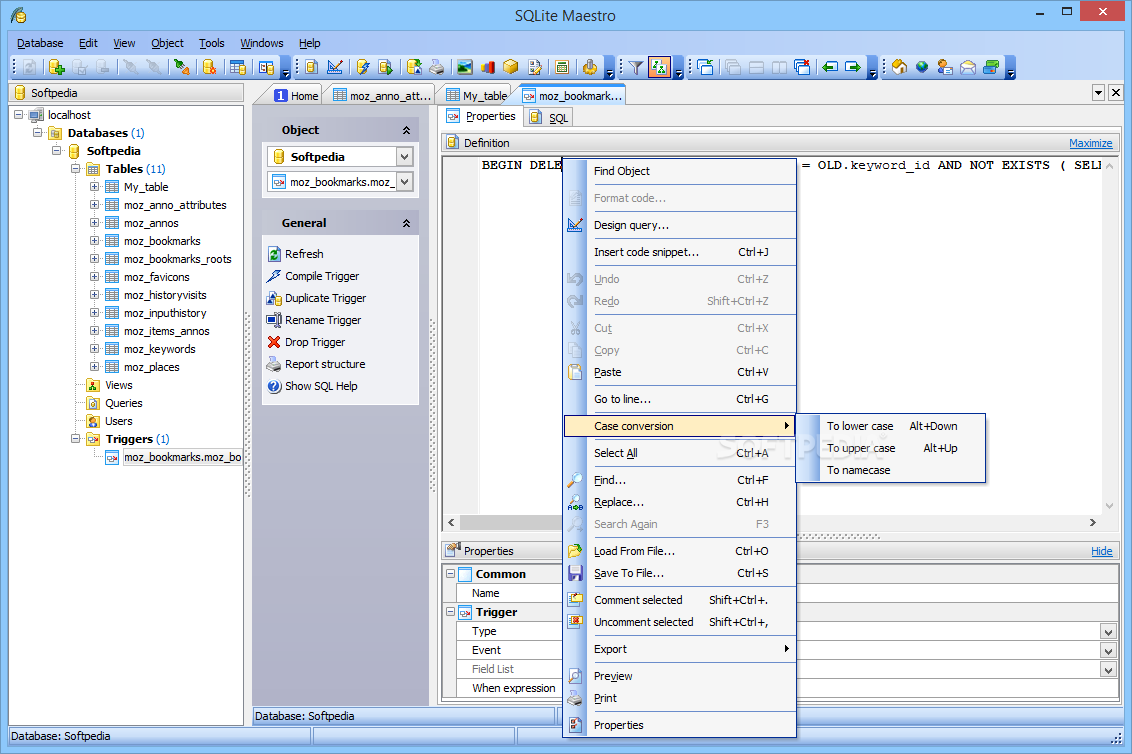The image size is (1132, 754).
Task: Click the Maximize link in Definition
Action: tap(1090, 143)
